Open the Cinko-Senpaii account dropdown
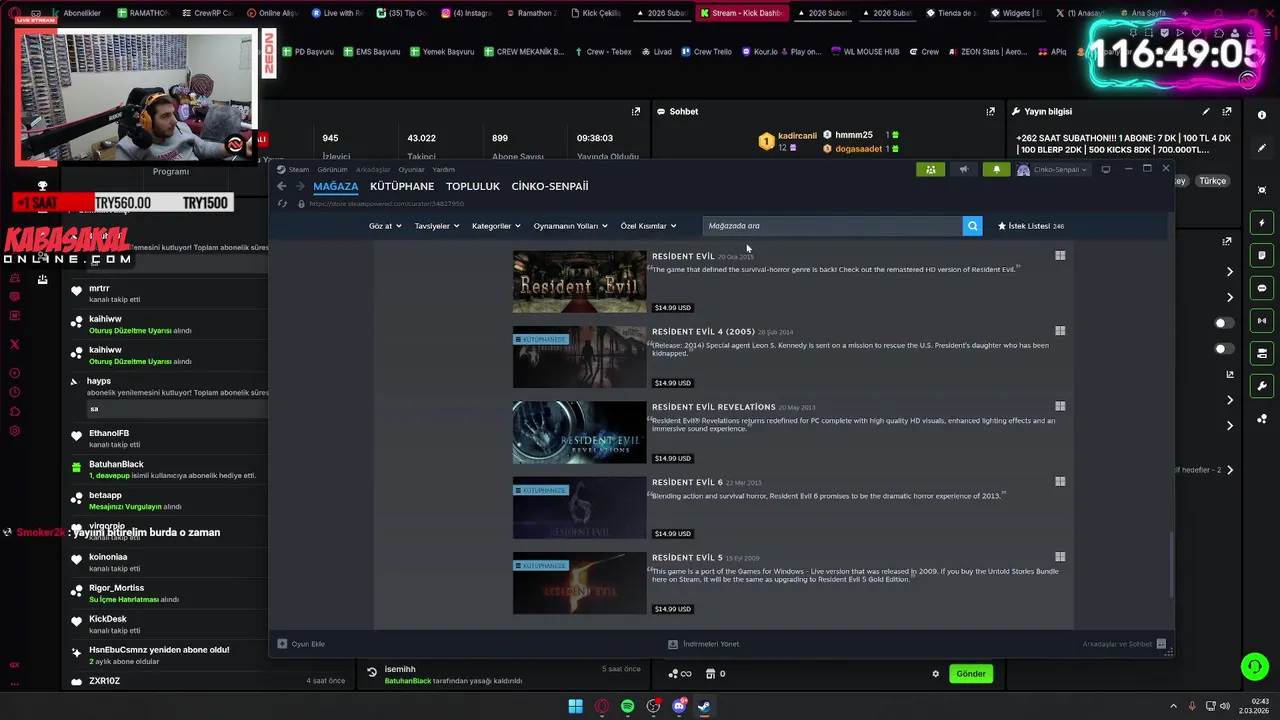 coord(1052,169)
